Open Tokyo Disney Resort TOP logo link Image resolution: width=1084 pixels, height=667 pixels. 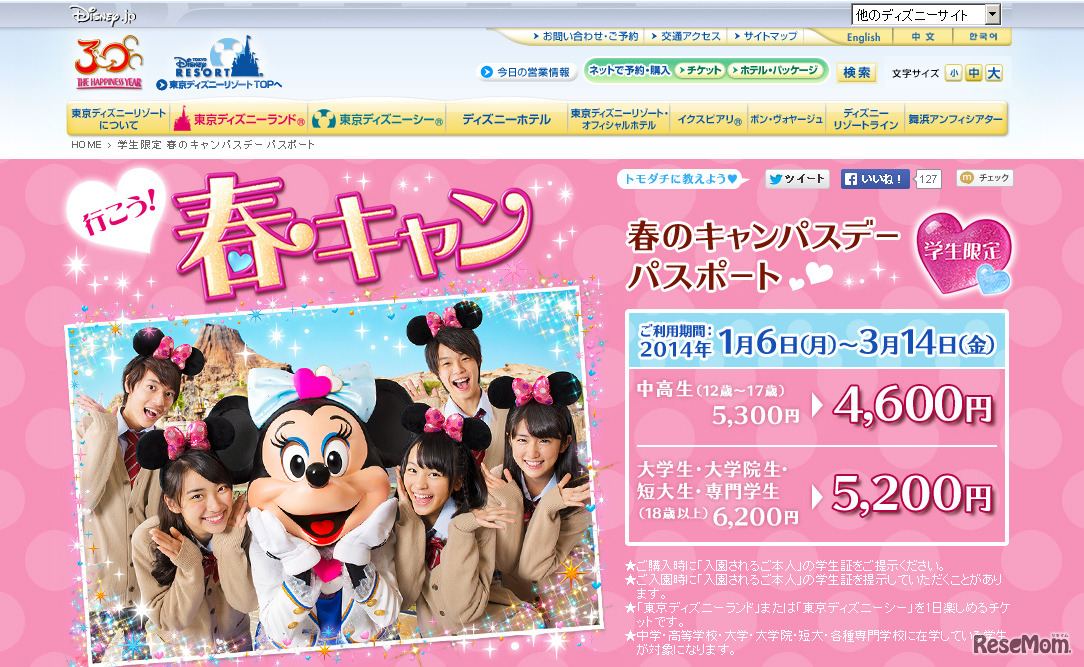click(219, 64)
